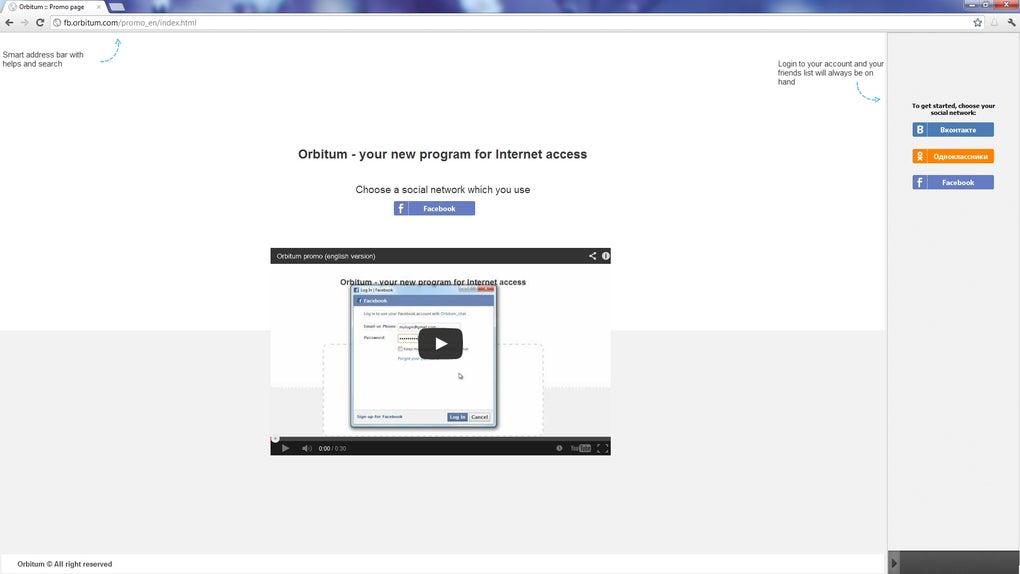Click the To get started sidebar text
1020x574 pixels.
[x=953, y=109]
